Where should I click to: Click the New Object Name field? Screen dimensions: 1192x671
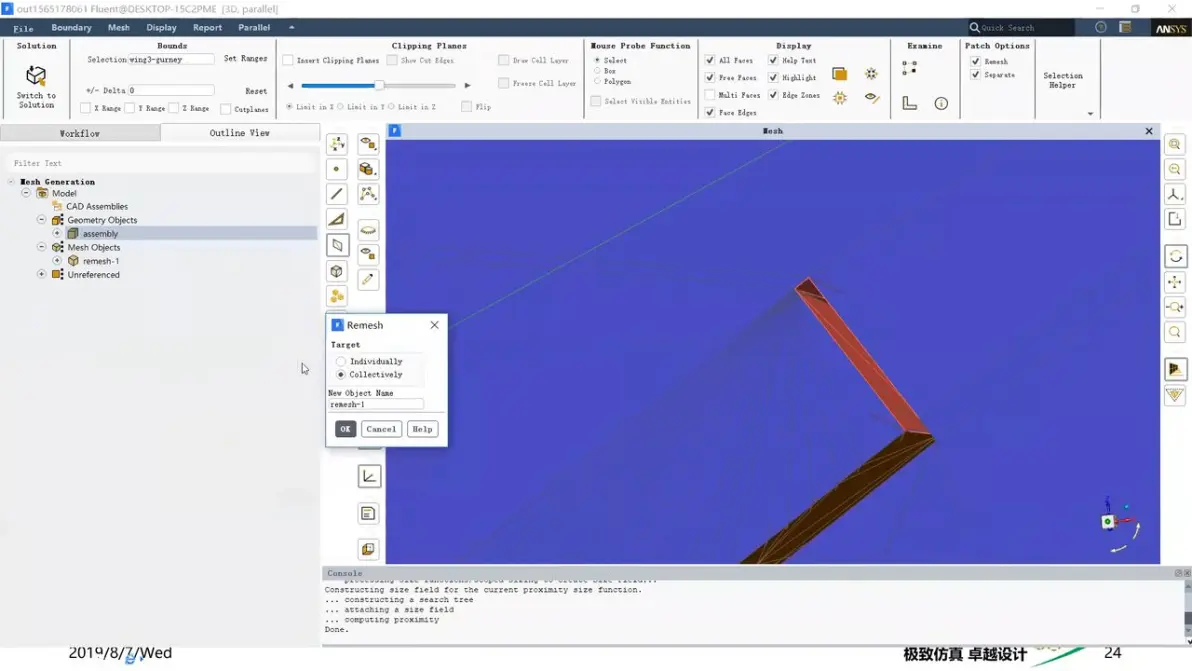[376, 405]
